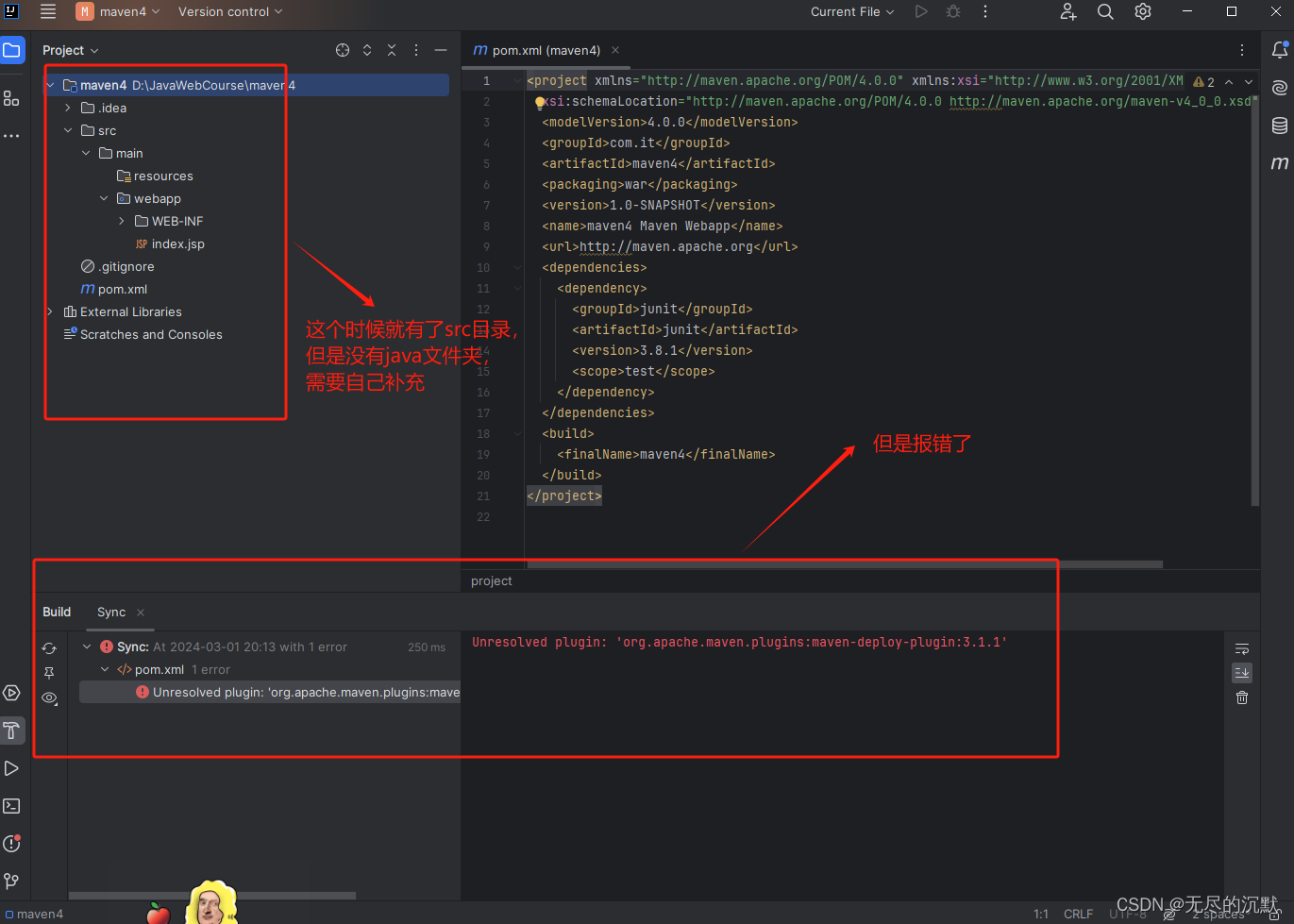Open the Version control dropdown
The width and height of the screenshot is (1294, 924).
(230, 11)
